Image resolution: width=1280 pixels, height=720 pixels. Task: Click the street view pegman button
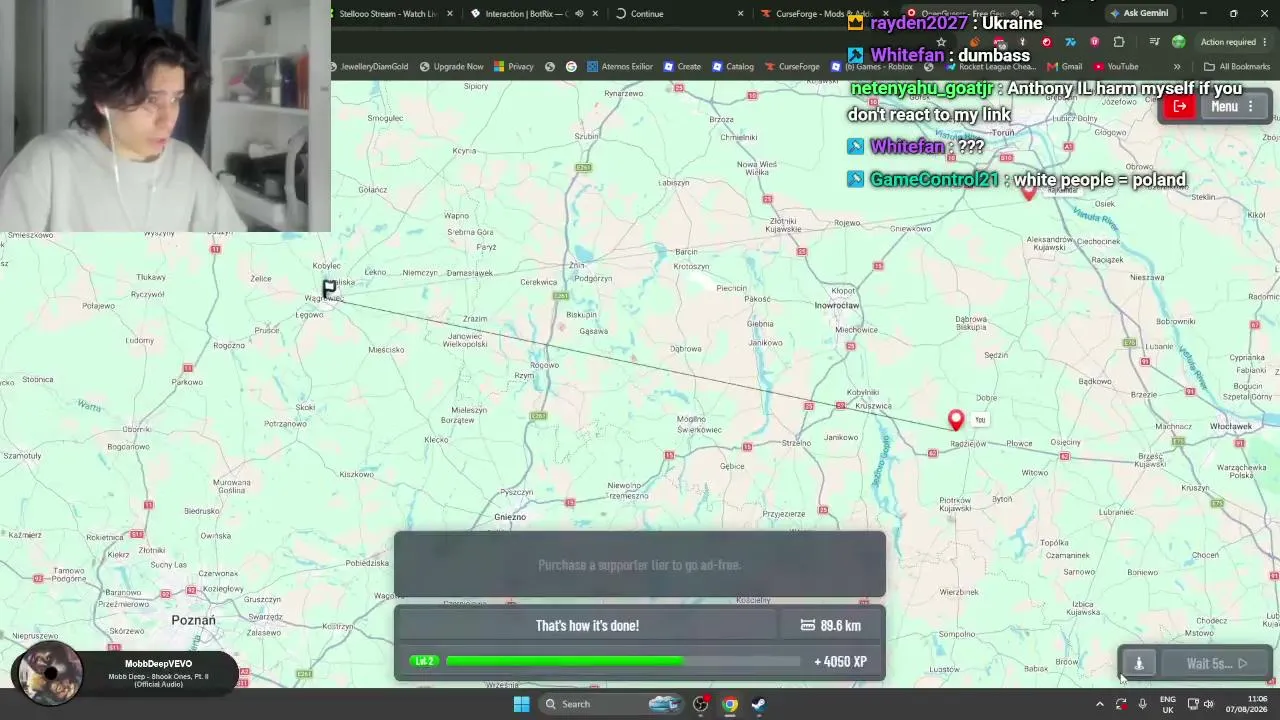click(x=1139, y=663)
